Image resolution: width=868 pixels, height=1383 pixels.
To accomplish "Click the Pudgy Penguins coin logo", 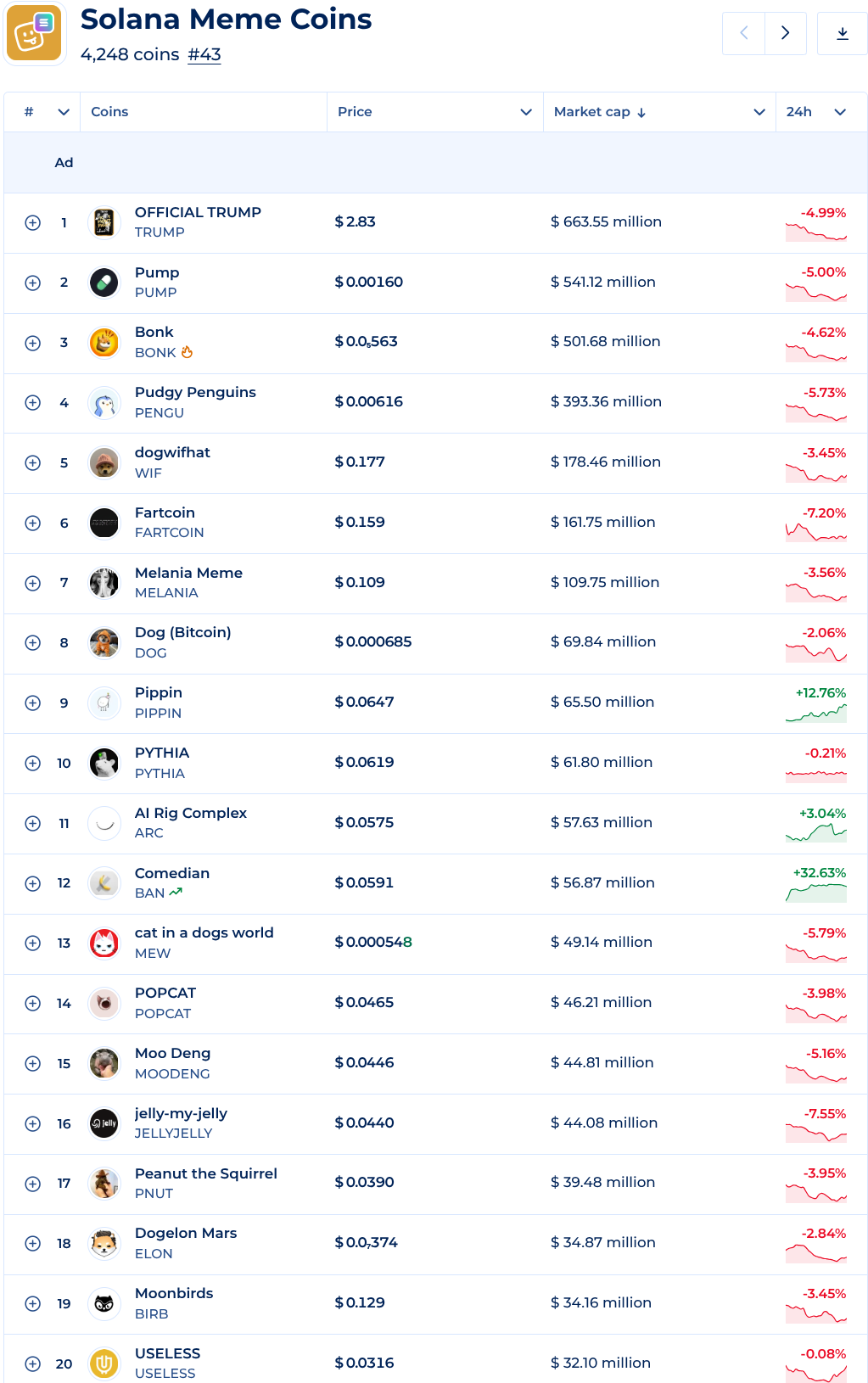I will point(104,403).
